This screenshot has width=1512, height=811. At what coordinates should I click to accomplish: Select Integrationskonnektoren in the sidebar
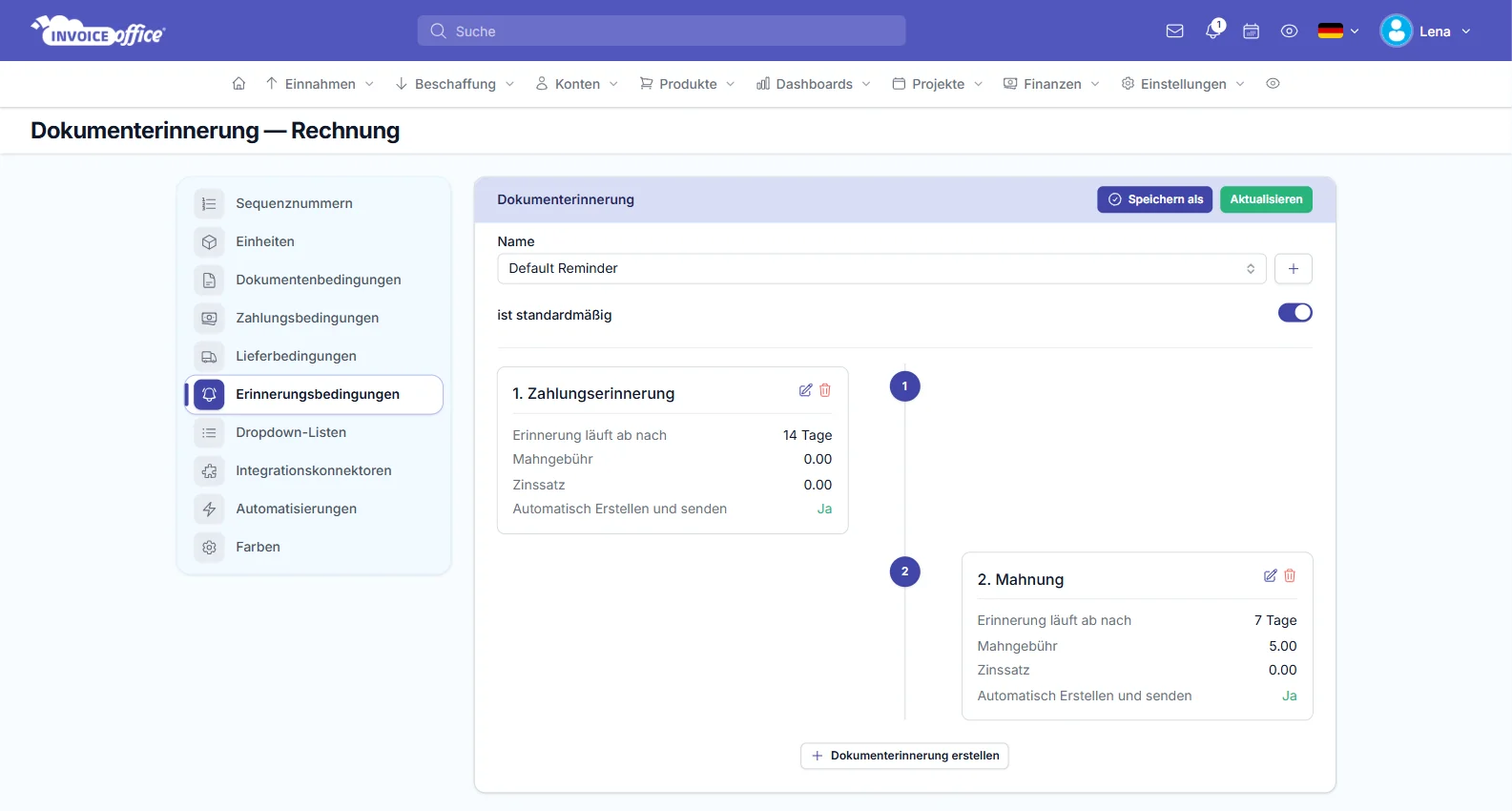click(x=314, y=470)
